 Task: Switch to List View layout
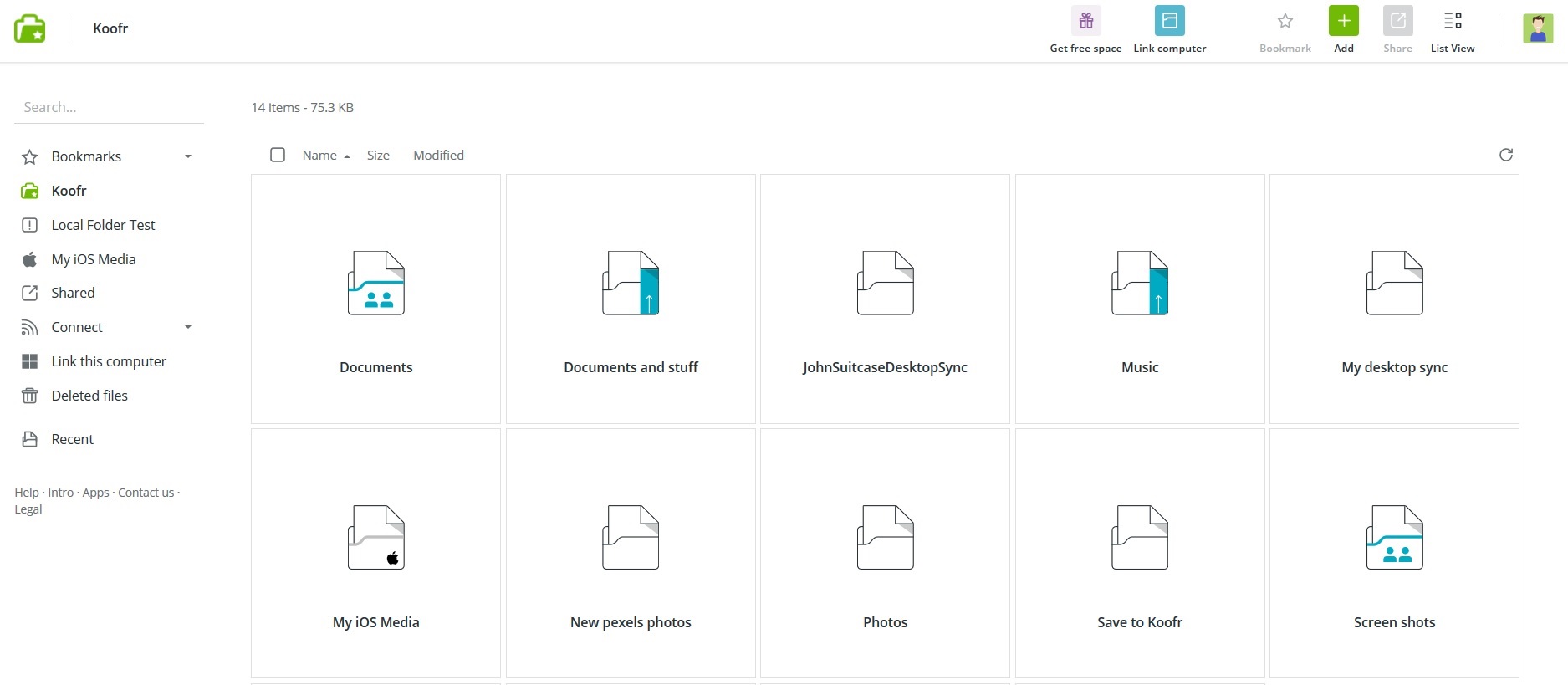1453,21
